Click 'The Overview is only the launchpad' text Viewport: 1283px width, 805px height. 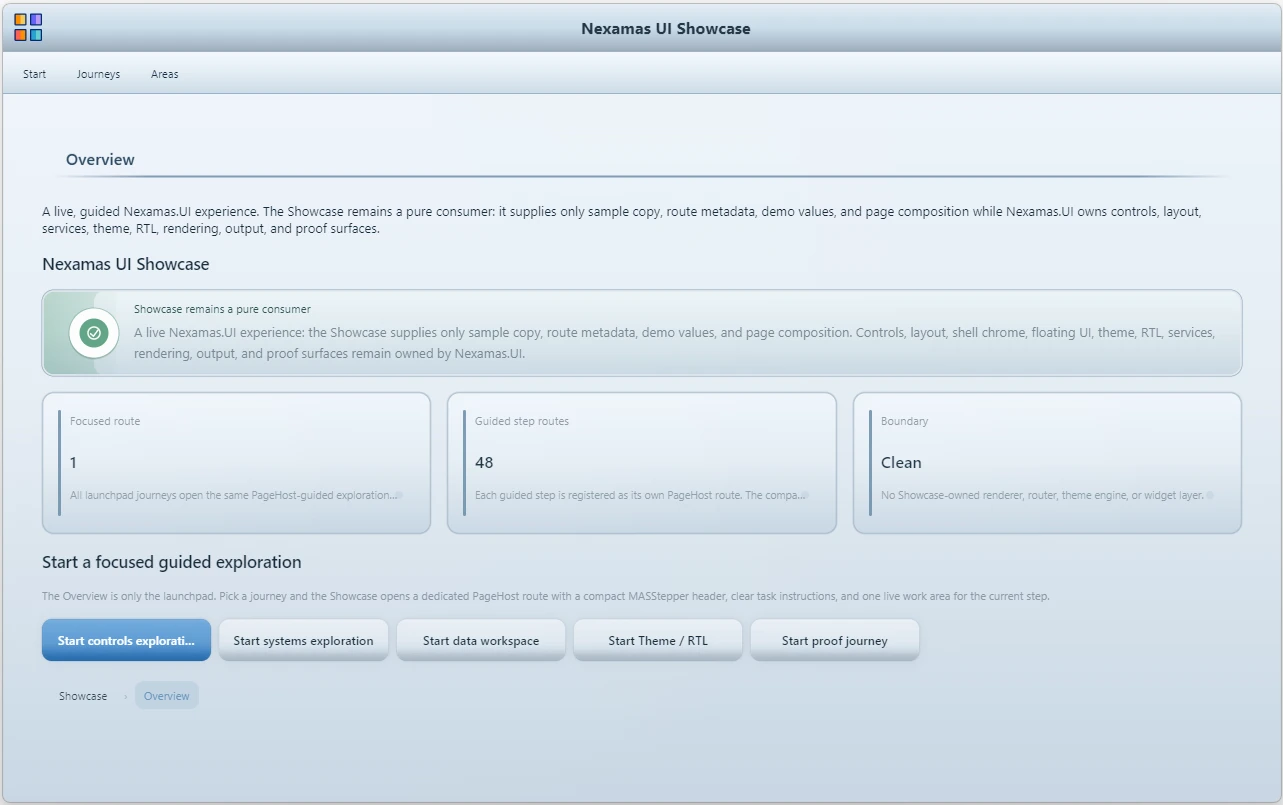[546, 596]
